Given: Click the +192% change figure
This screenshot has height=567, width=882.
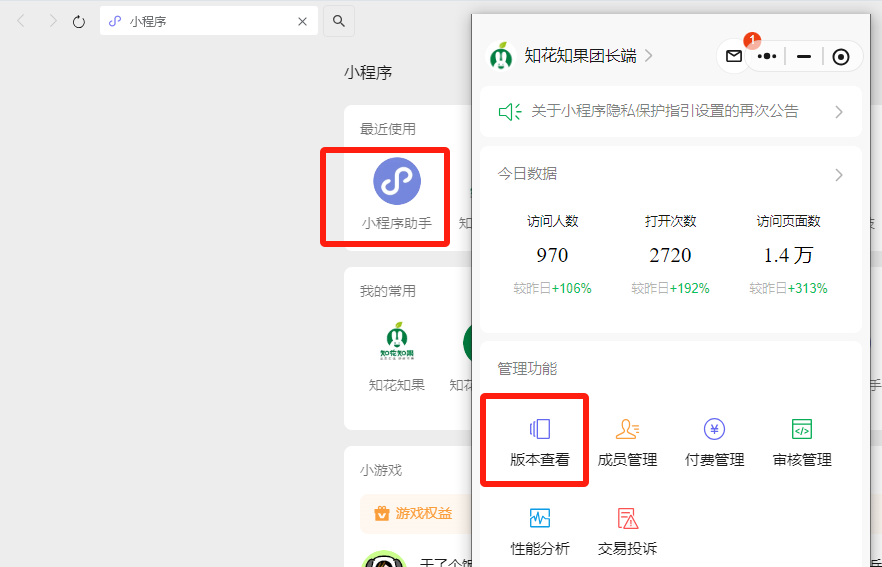Looking at the screenshot, I should point(690,289).
